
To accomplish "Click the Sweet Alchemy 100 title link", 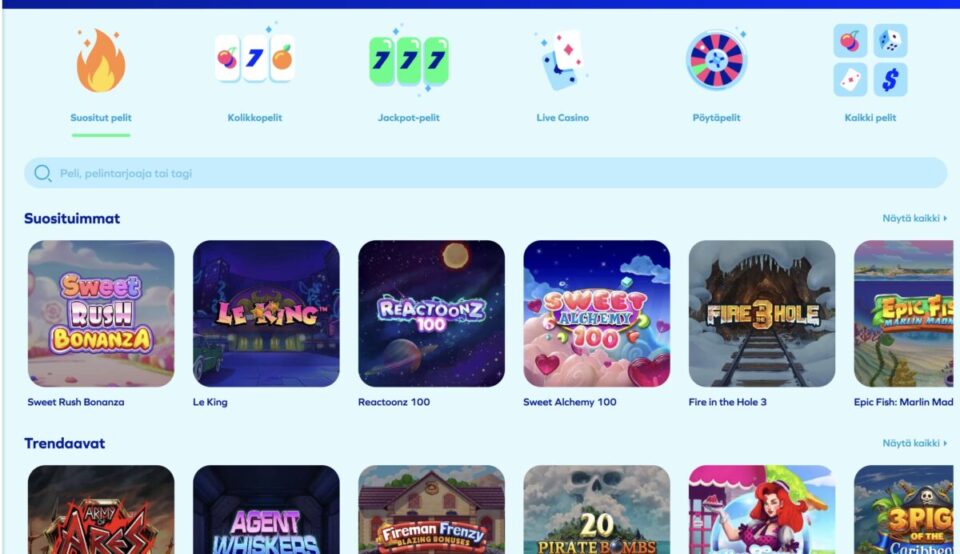I will (x=569, y=402).
